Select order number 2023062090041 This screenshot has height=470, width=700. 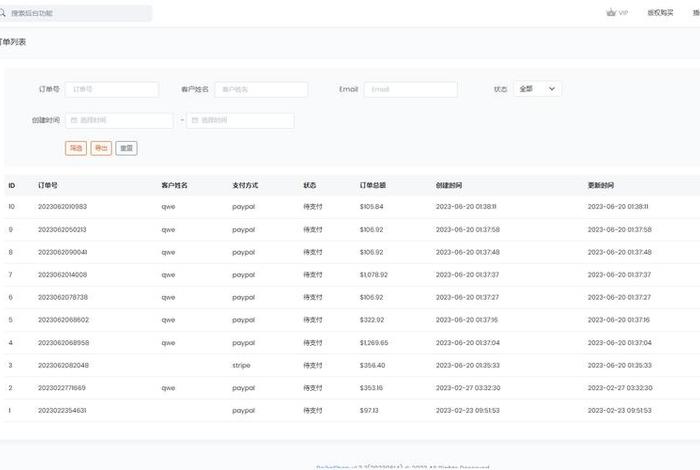point(62,252)
